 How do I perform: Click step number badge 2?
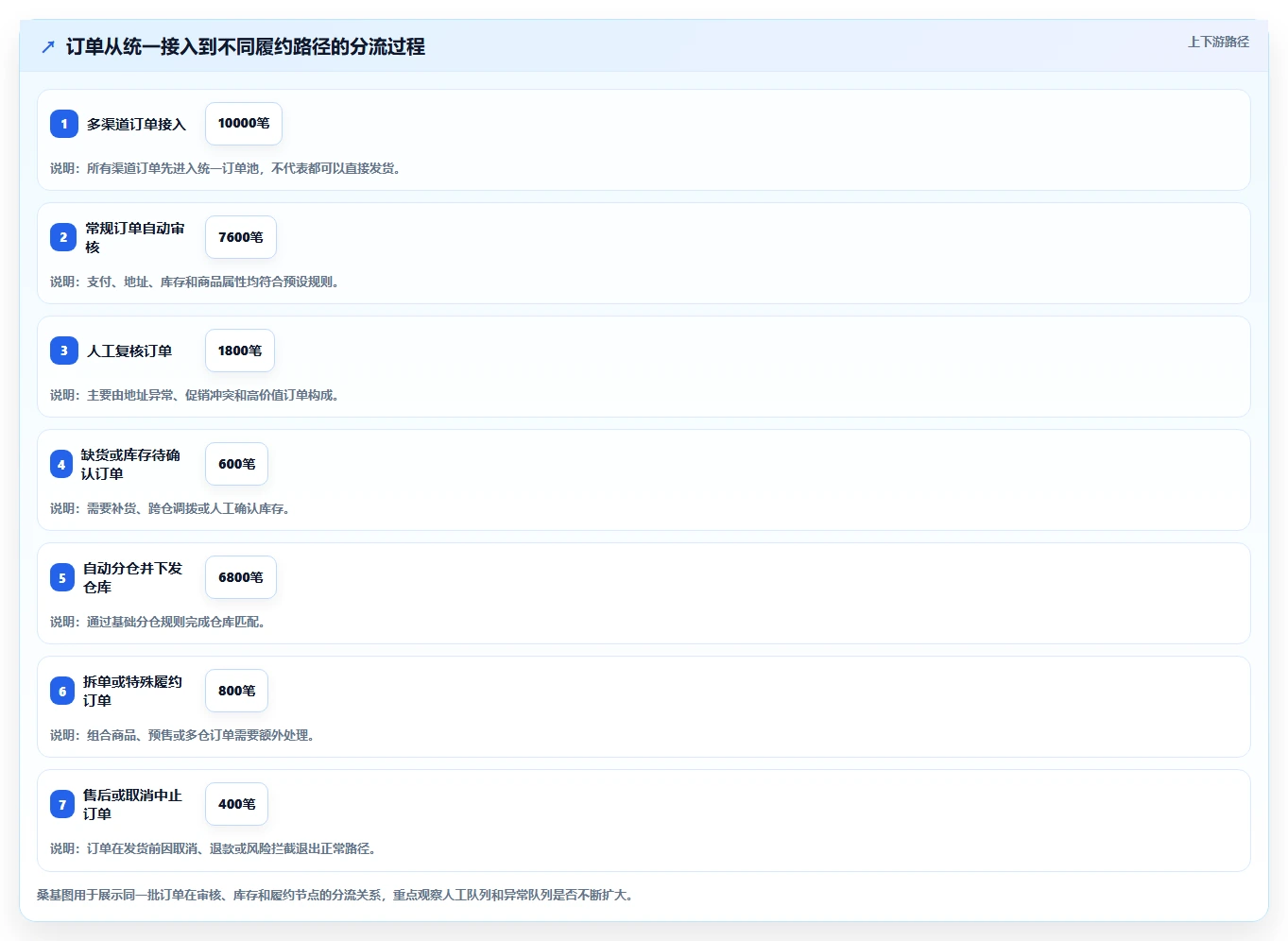coord(63,237)
